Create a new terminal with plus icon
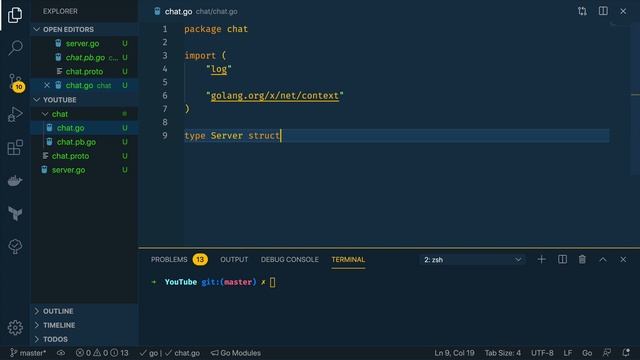 point(542,260)
